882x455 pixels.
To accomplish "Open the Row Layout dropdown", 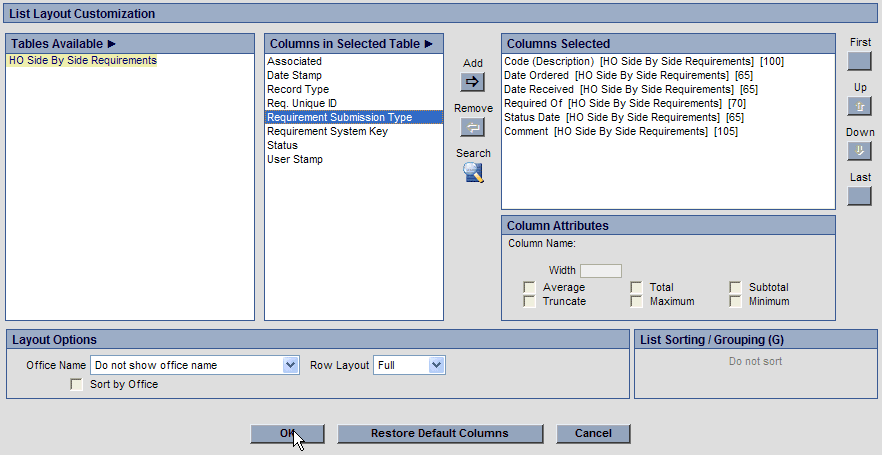I will coord(435,366).
